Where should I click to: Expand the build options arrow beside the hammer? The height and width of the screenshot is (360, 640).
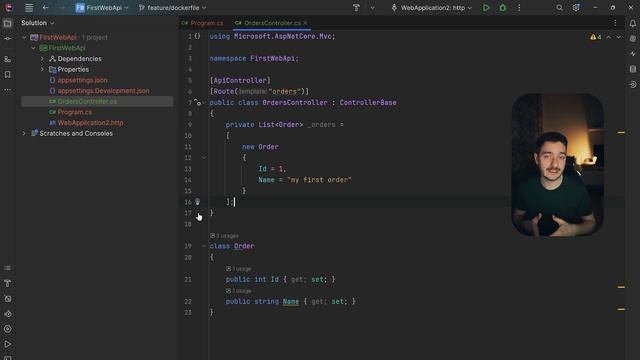coord(372,8)
